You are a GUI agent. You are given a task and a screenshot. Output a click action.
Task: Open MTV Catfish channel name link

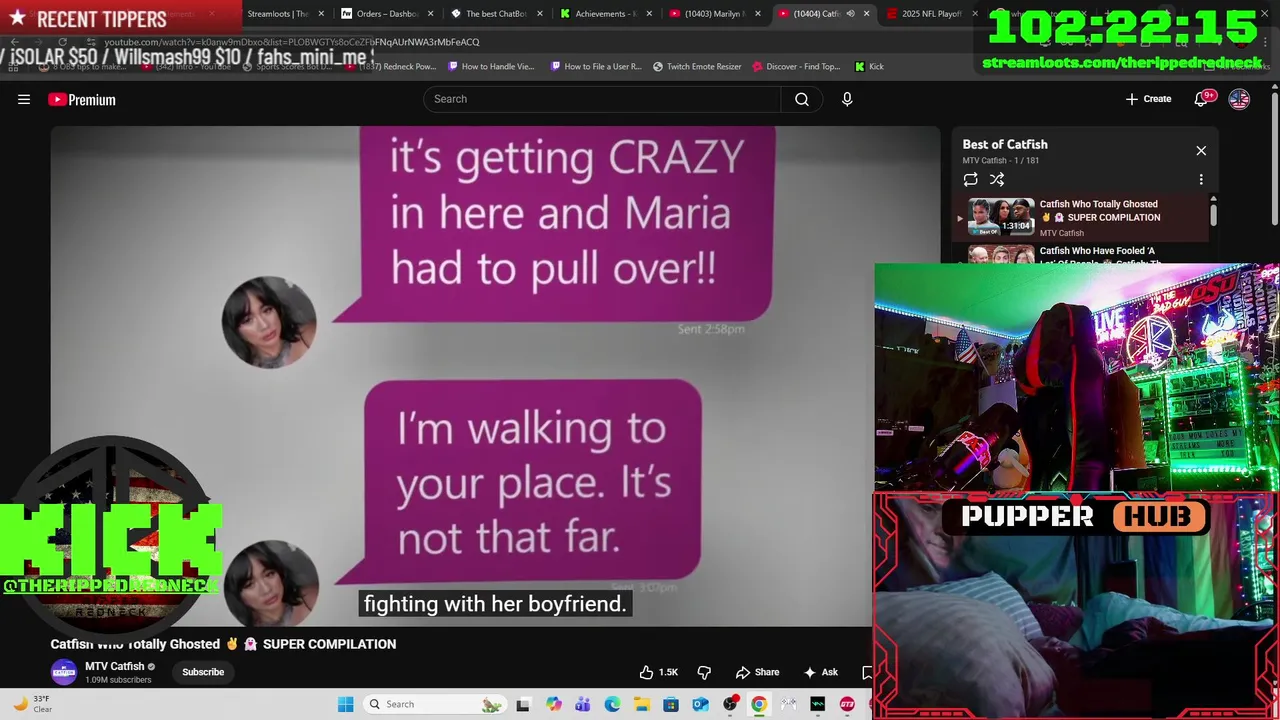pos(114,666)
